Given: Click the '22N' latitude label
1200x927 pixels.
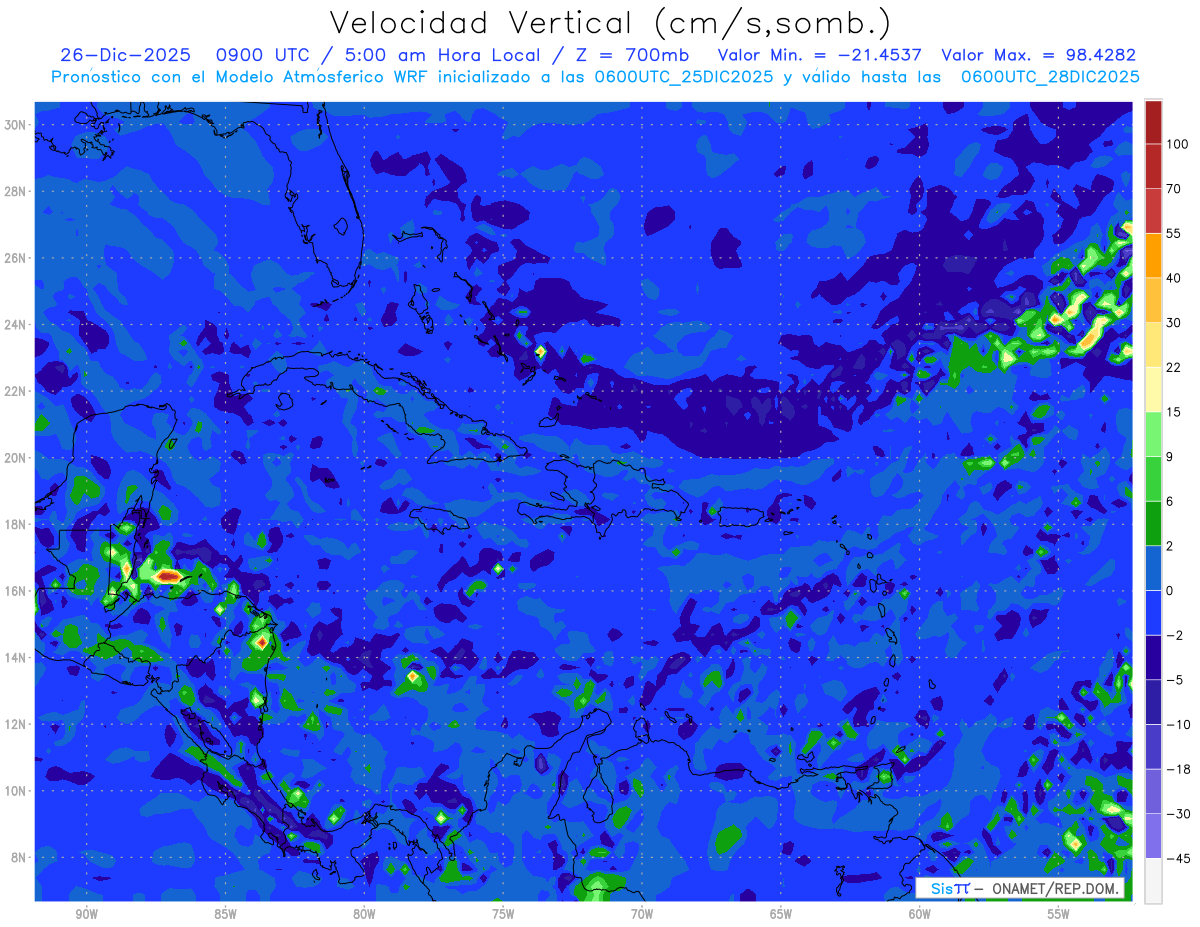Looking at the screenshot, I should [17, 391].
